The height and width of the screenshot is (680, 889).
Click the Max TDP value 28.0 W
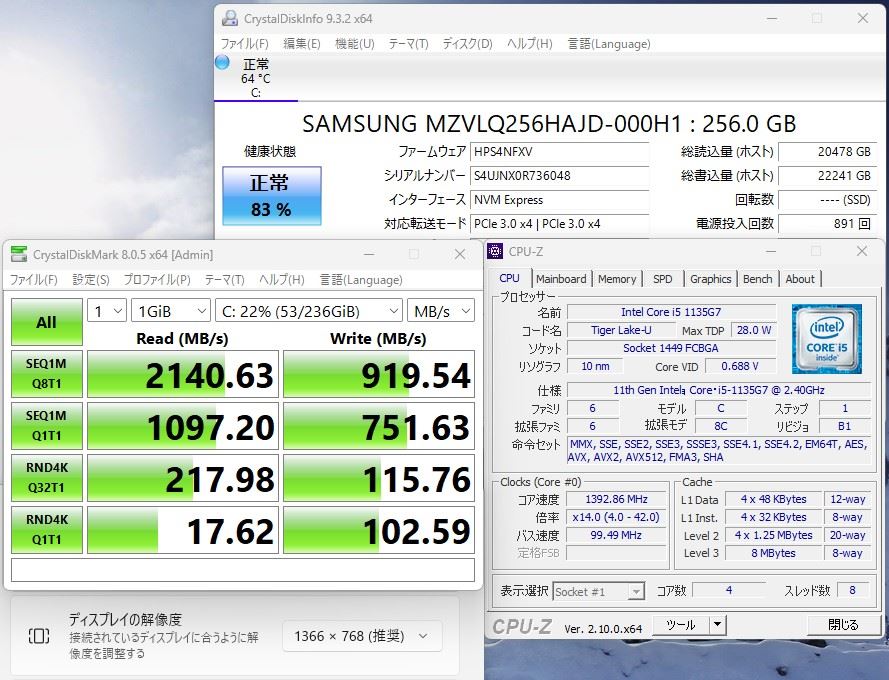[753, 330]
